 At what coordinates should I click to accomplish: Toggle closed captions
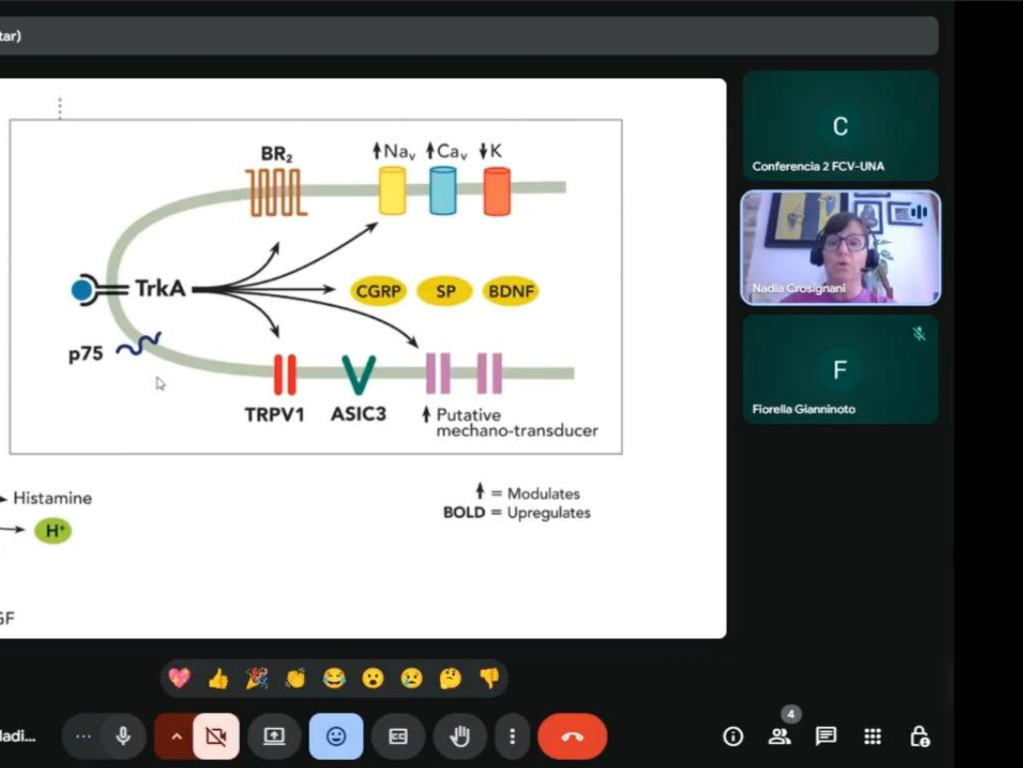click(398, 737)
